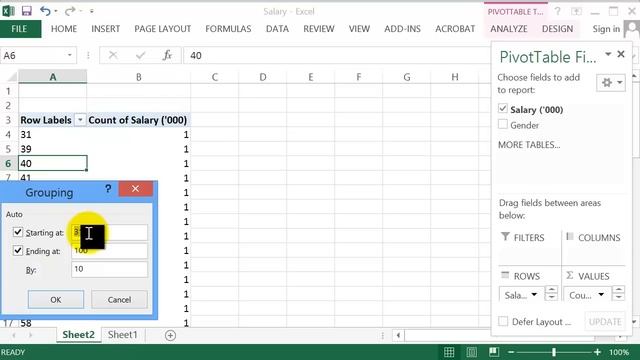
Task: Open Sala... field dropdown in ROWS area
Action: click(534, 295)
